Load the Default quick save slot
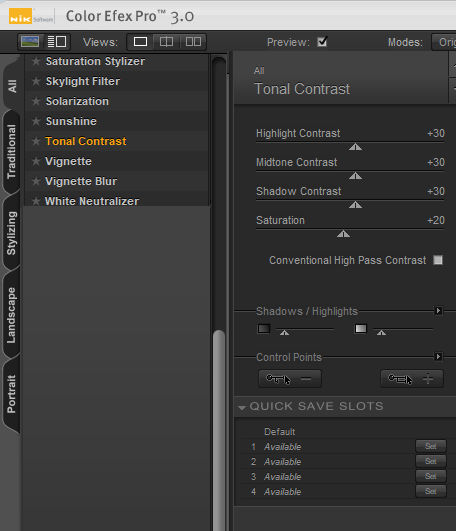 (280, 432)
